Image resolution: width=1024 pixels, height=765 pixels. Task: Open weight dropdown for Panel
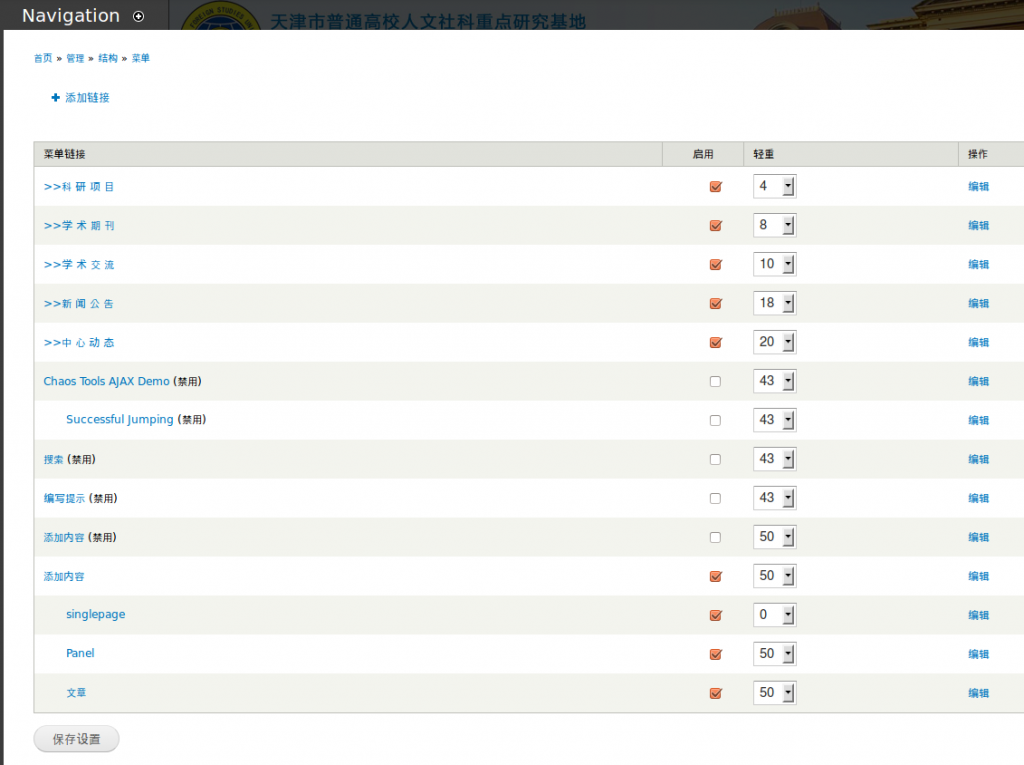click(x=775, y=653)
